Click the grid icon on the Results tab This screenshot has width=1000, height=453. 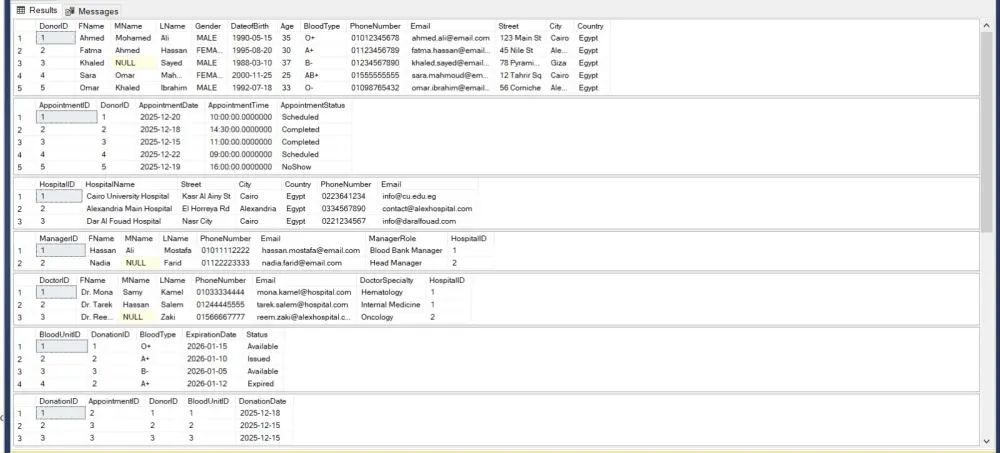pyautogui.click(x=21, y=10)
